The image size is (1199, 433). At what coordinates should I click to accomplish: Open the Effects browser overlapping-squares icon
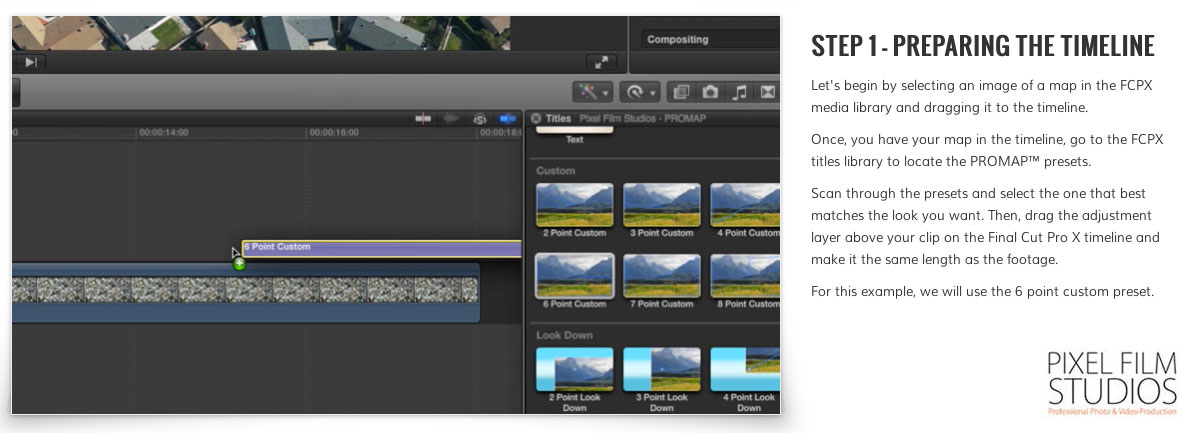(681, 93)
